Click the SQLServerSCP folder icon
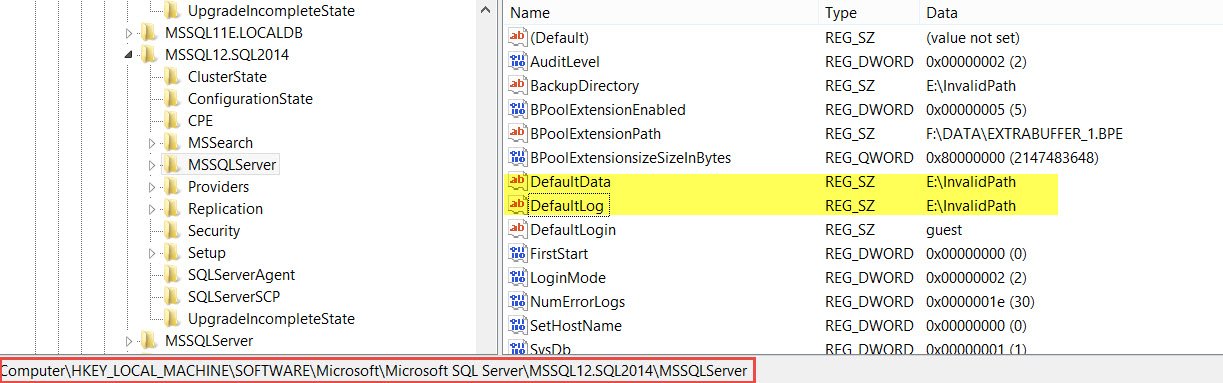This screenshot has height=383, width=1223. 171,297
